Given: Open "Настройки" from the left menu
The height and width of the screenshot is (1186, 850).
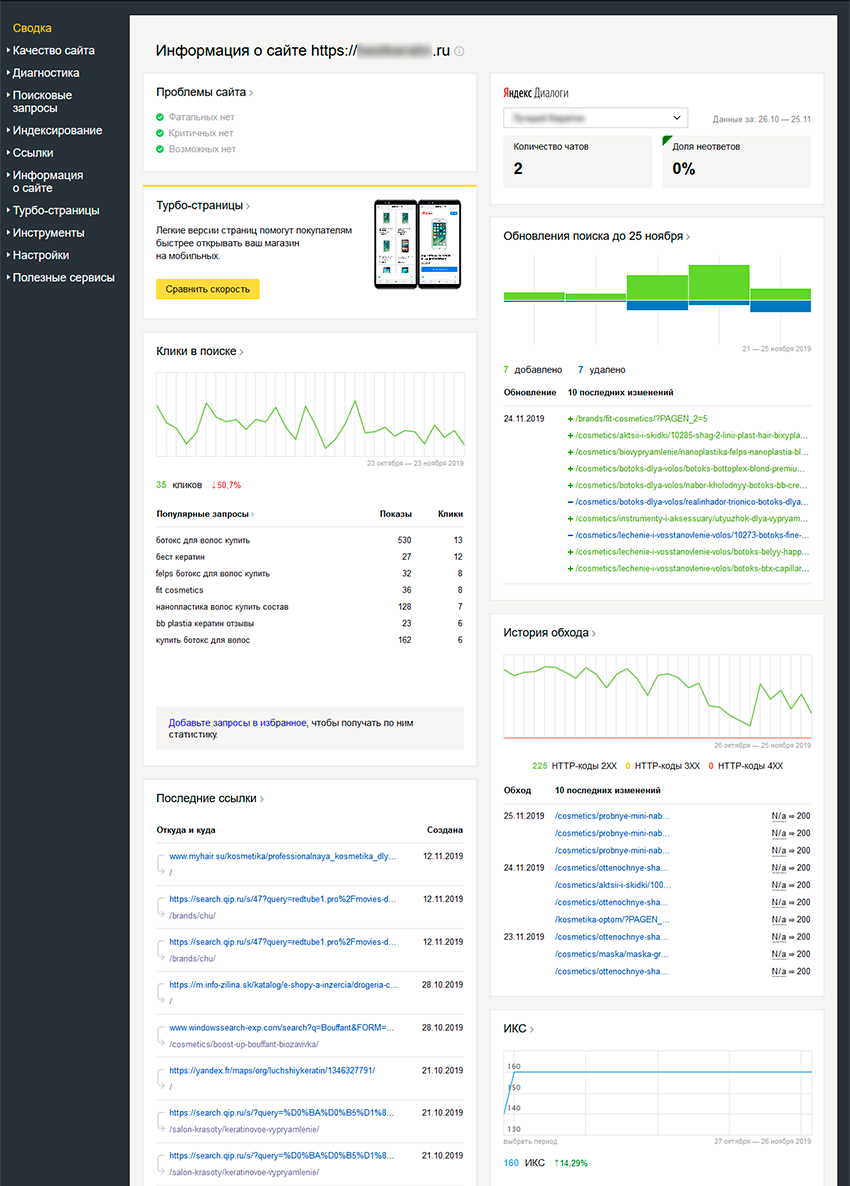Looking at the screenshot, I should point(41,255).
